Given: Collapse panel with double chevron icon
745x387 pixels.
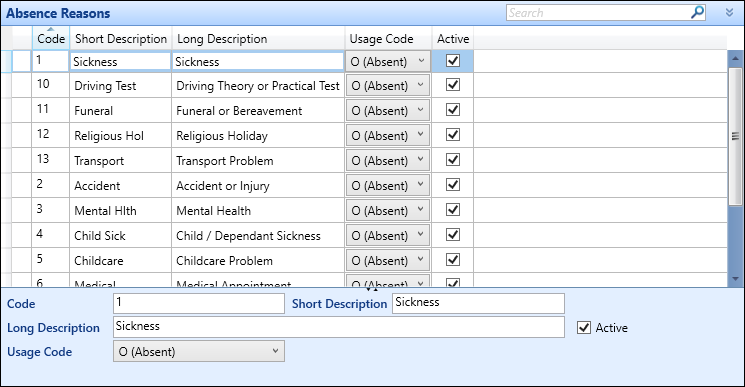Looking at the screenshot, I should (x=729, y=13).
